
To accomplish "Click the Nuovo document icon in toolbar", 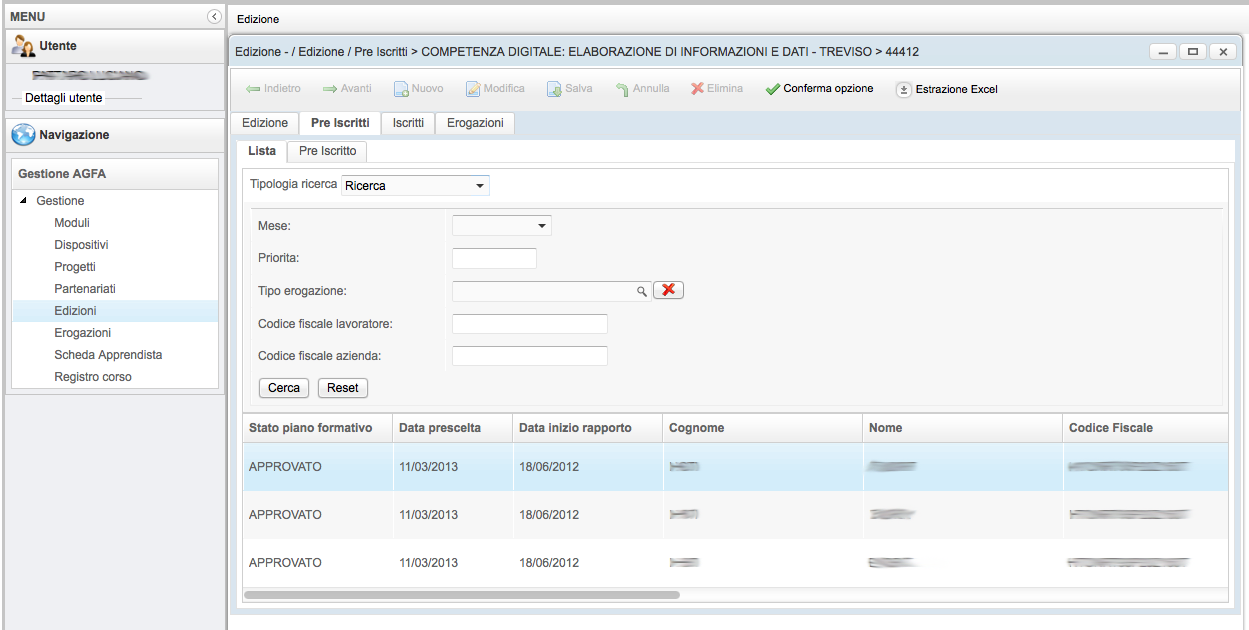I will tap(400, 89).
